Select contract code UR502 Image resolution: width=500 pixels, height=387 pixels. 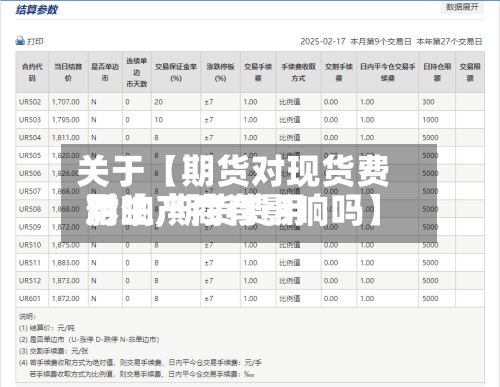coord(30,102)
